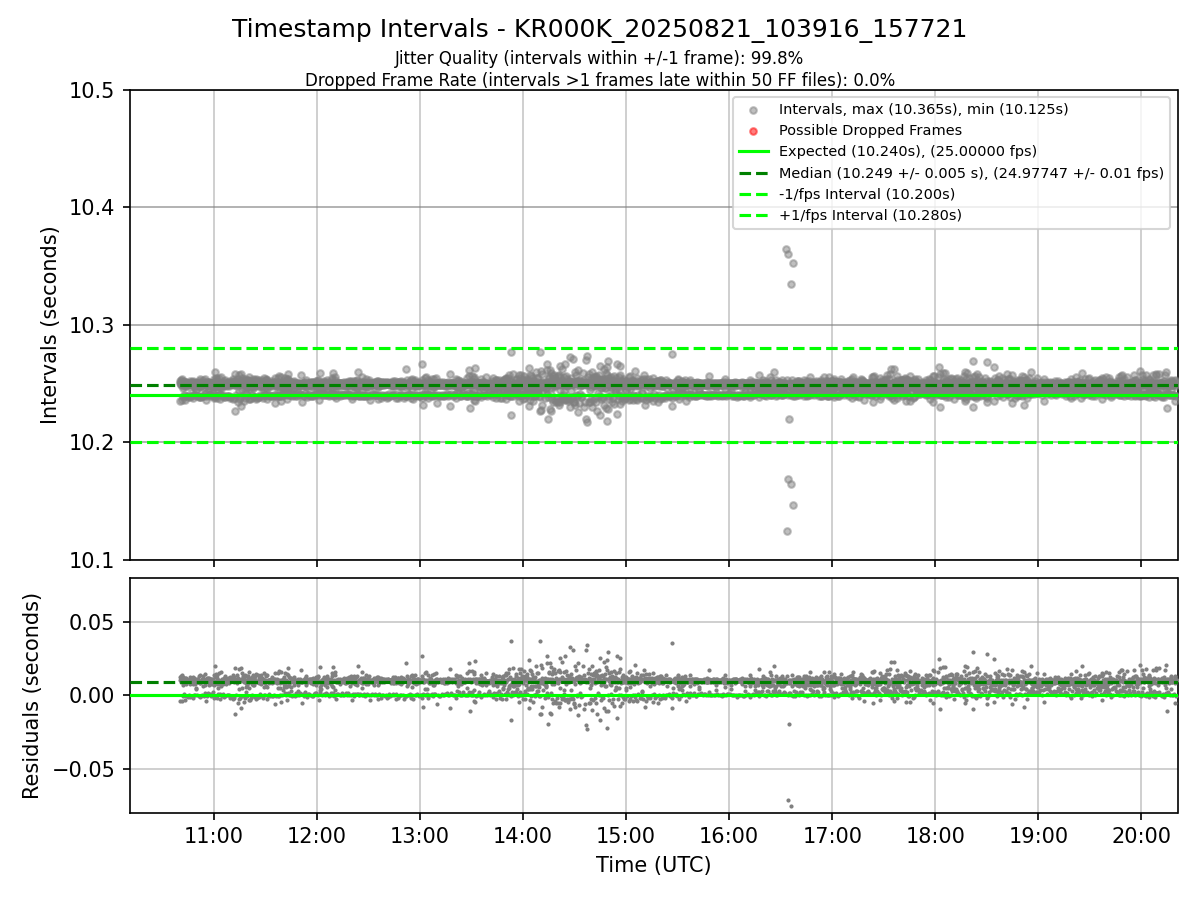The width and height of the screenshot is (1200, 900).
Task: Click the 'Jitter Quality' 99.8% subtitle line
Action: coord(599,58)
